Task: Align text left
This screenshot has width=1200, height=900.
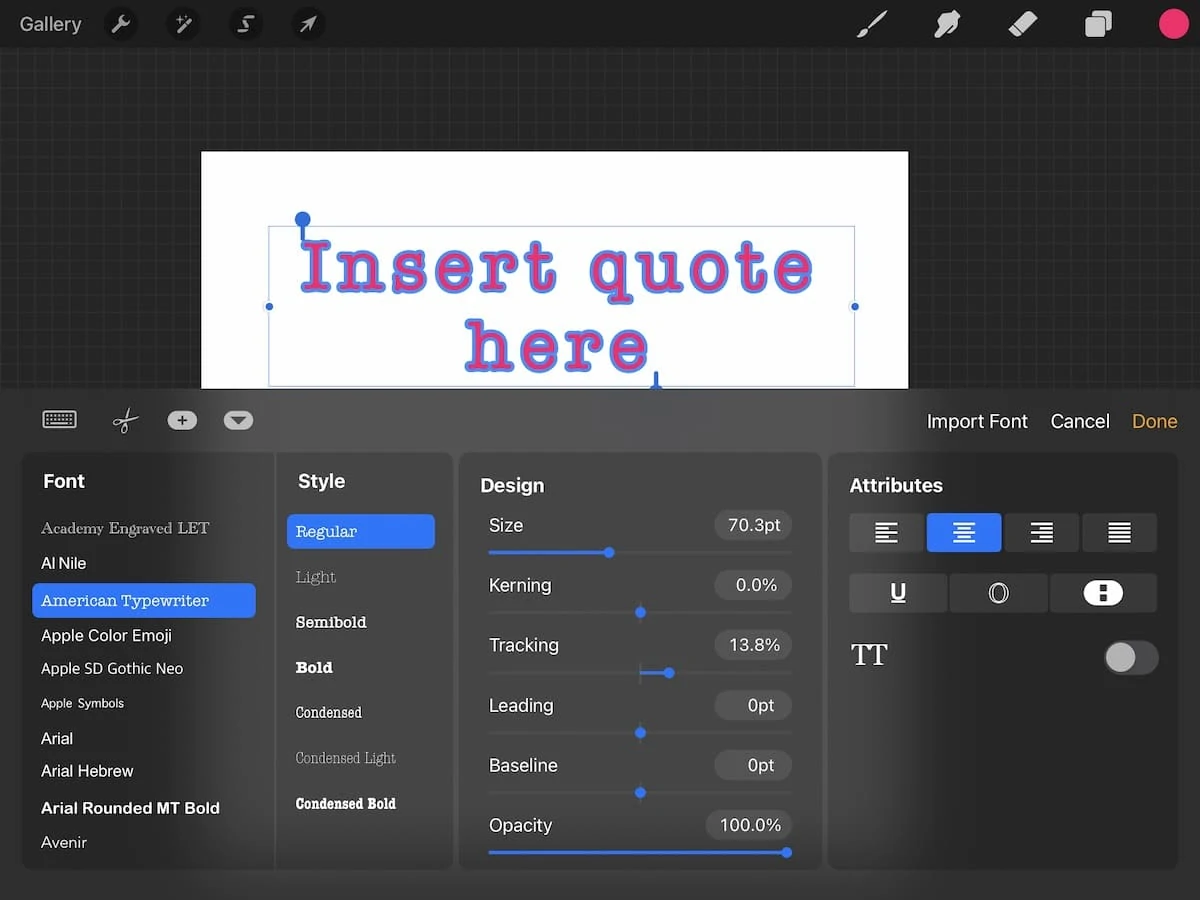Action: tap(886, 533)
